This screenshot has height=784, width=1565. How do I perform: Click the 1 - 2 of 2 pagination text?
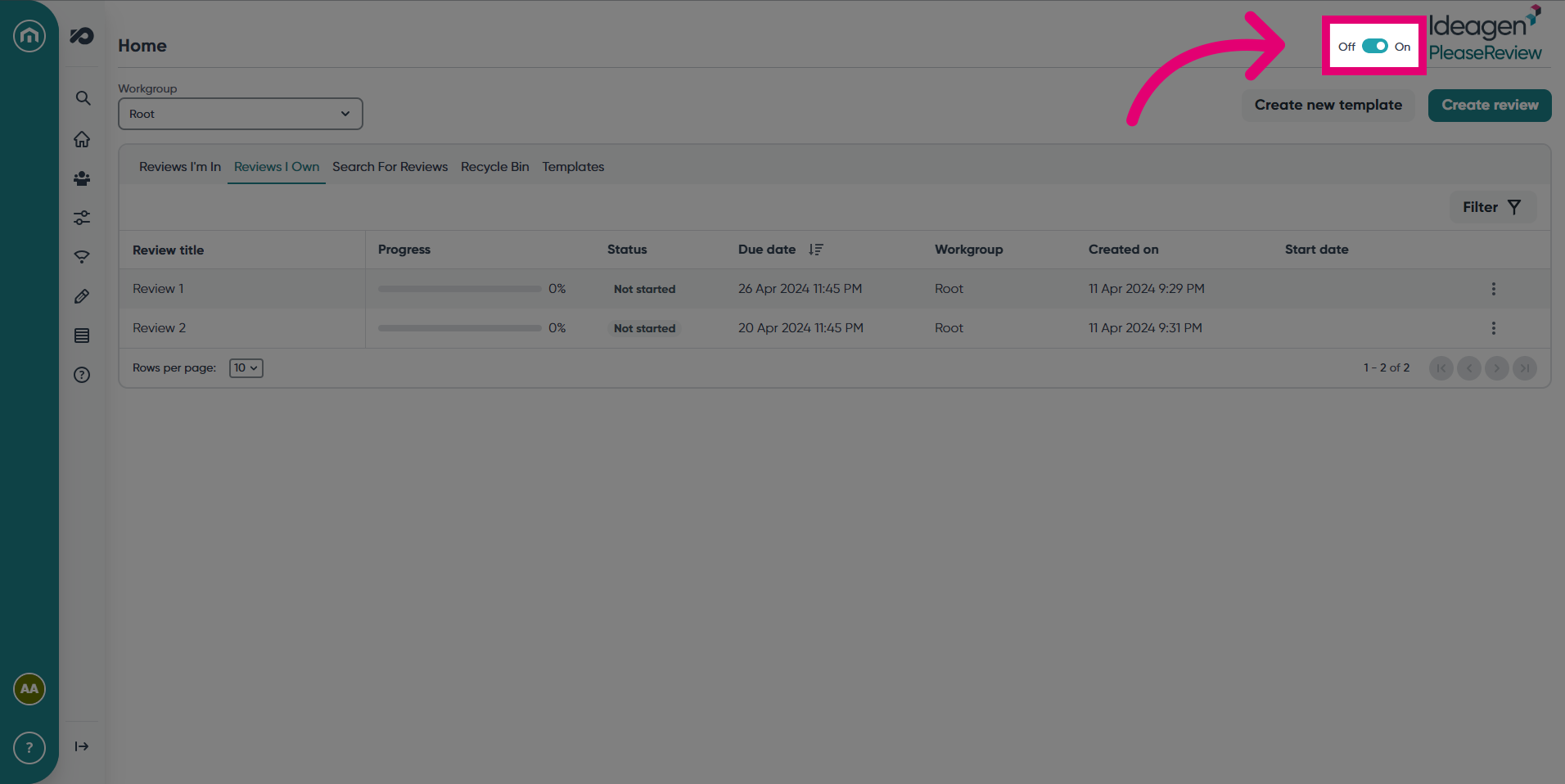pos(1387,368)
